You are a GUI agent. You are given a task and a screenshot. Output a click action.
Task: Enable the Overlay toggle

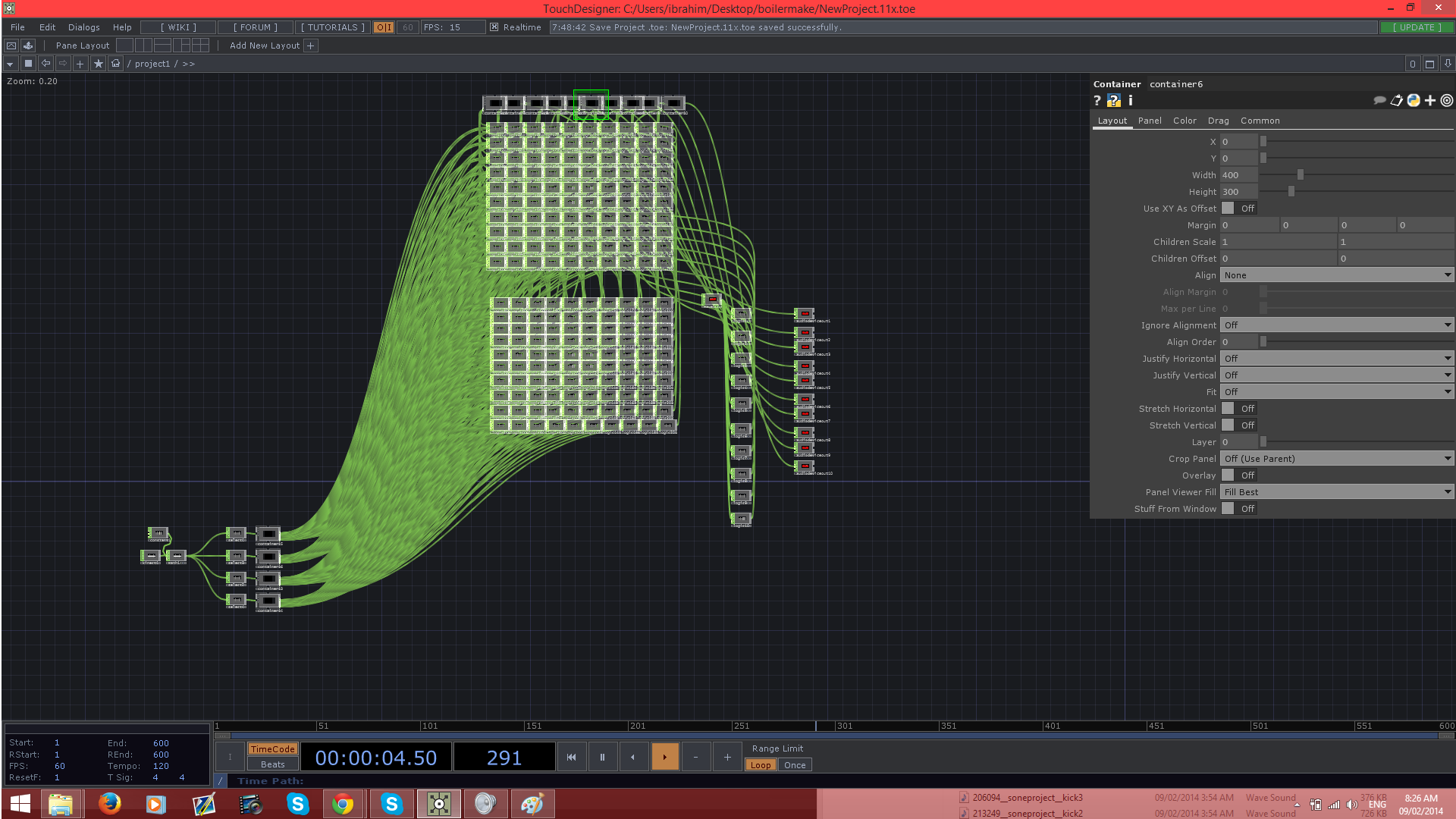(x=1228, y=475)
